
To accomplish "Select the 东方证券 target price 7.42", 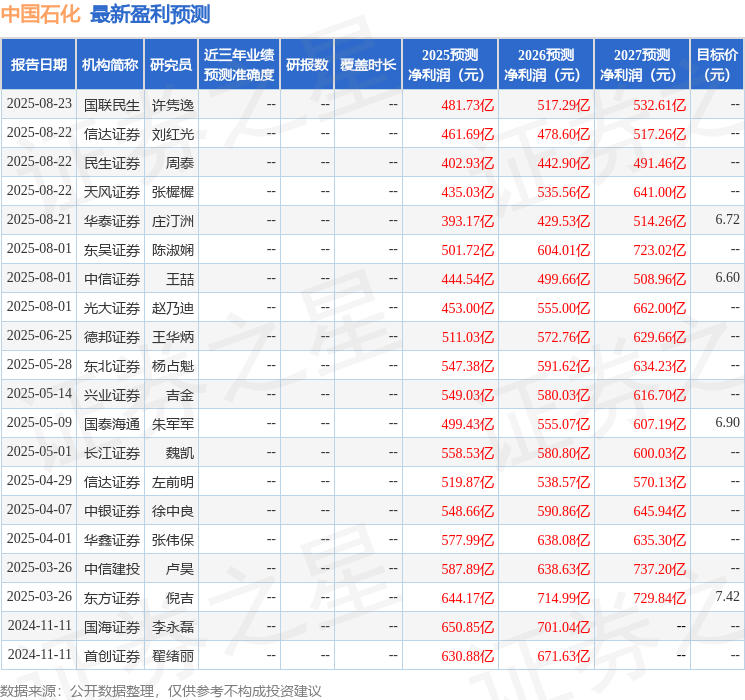I will pos(727,596).
